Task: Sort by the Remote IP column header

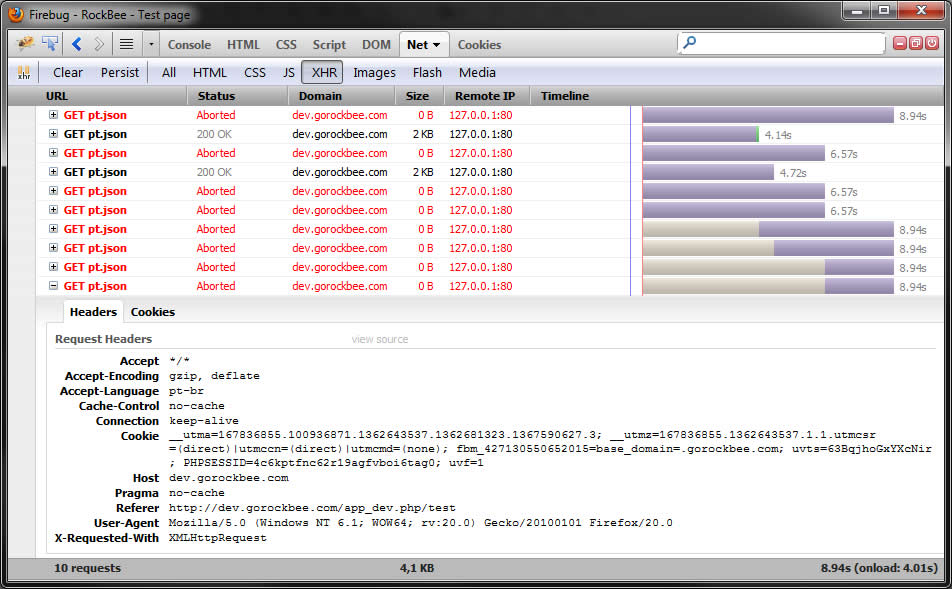Action: pos(488,95)
